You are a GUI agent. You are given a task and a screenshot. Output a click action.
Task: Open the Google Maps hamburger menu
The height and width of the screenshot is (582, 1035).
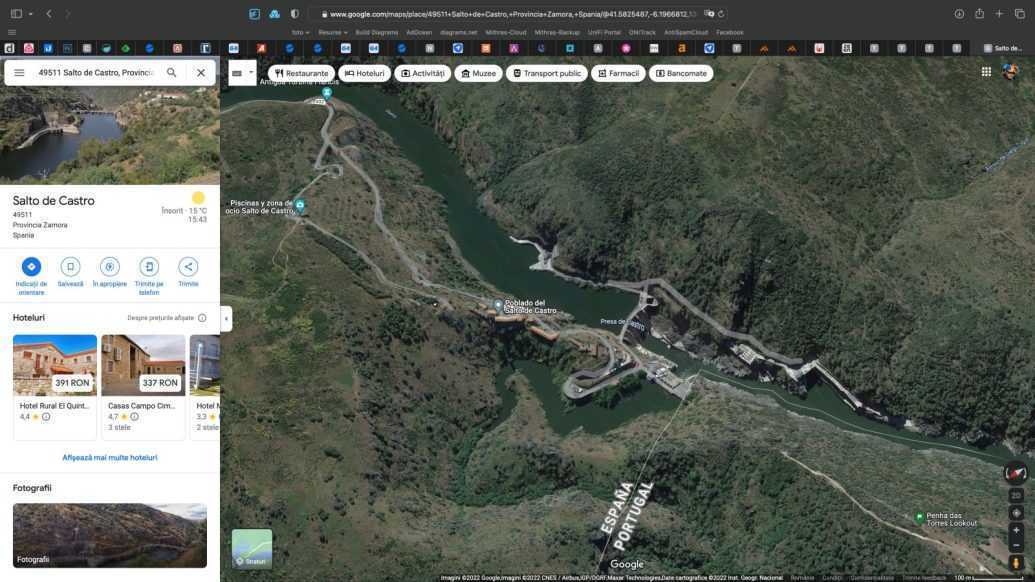pos(19,73)
